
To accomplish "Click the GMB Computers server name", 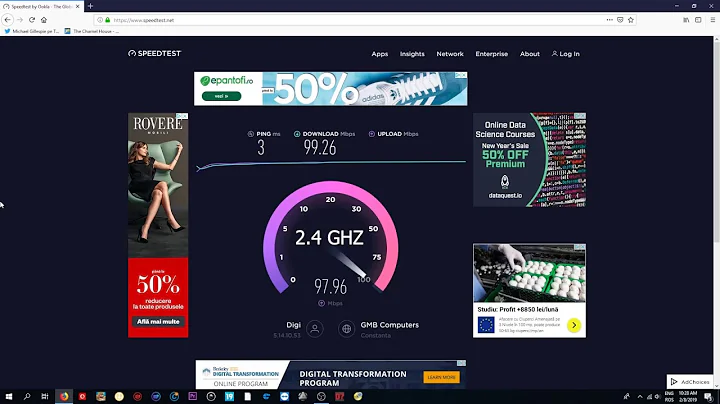I will pyautogui.click(x=389, y=325).
